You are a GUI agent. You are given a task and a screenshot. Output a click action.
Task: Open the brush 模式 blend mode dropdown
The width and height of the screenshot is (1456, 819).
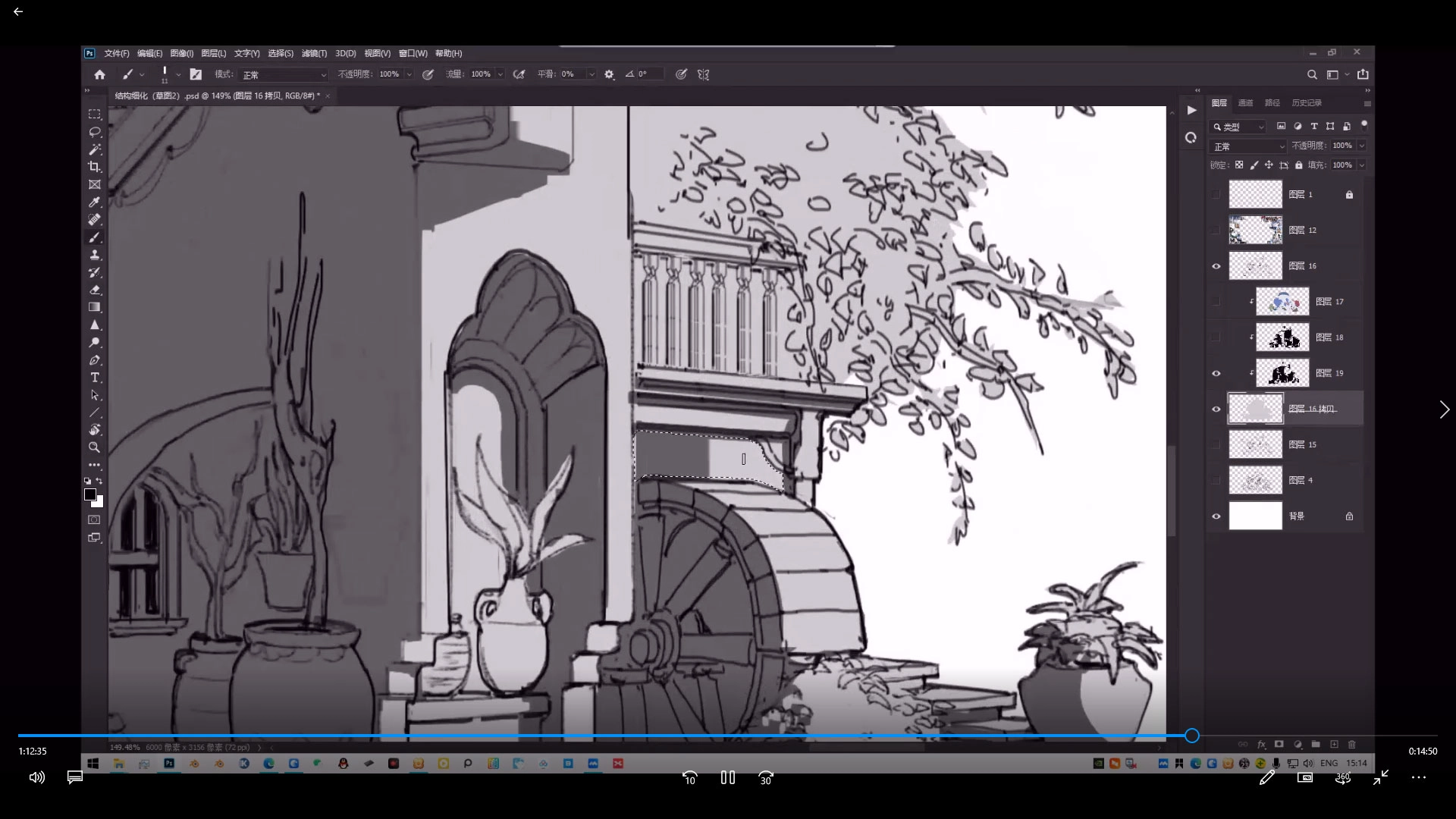[x=284, y=74]
